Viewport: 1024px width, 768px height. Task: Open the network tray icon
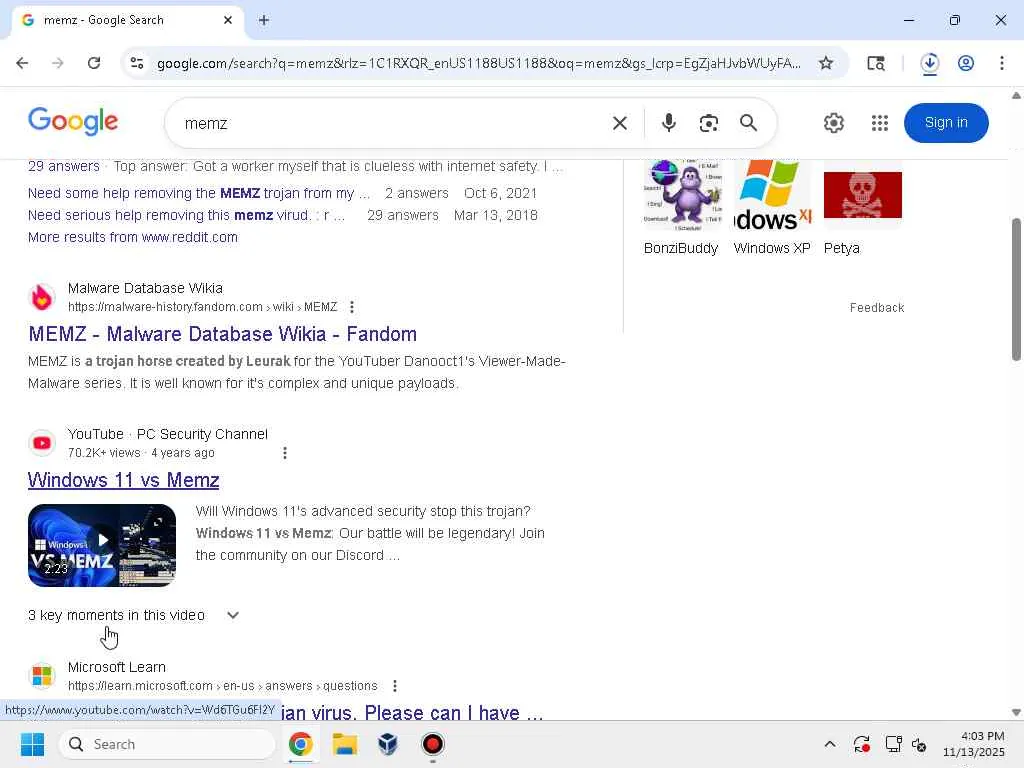[893, 744]
